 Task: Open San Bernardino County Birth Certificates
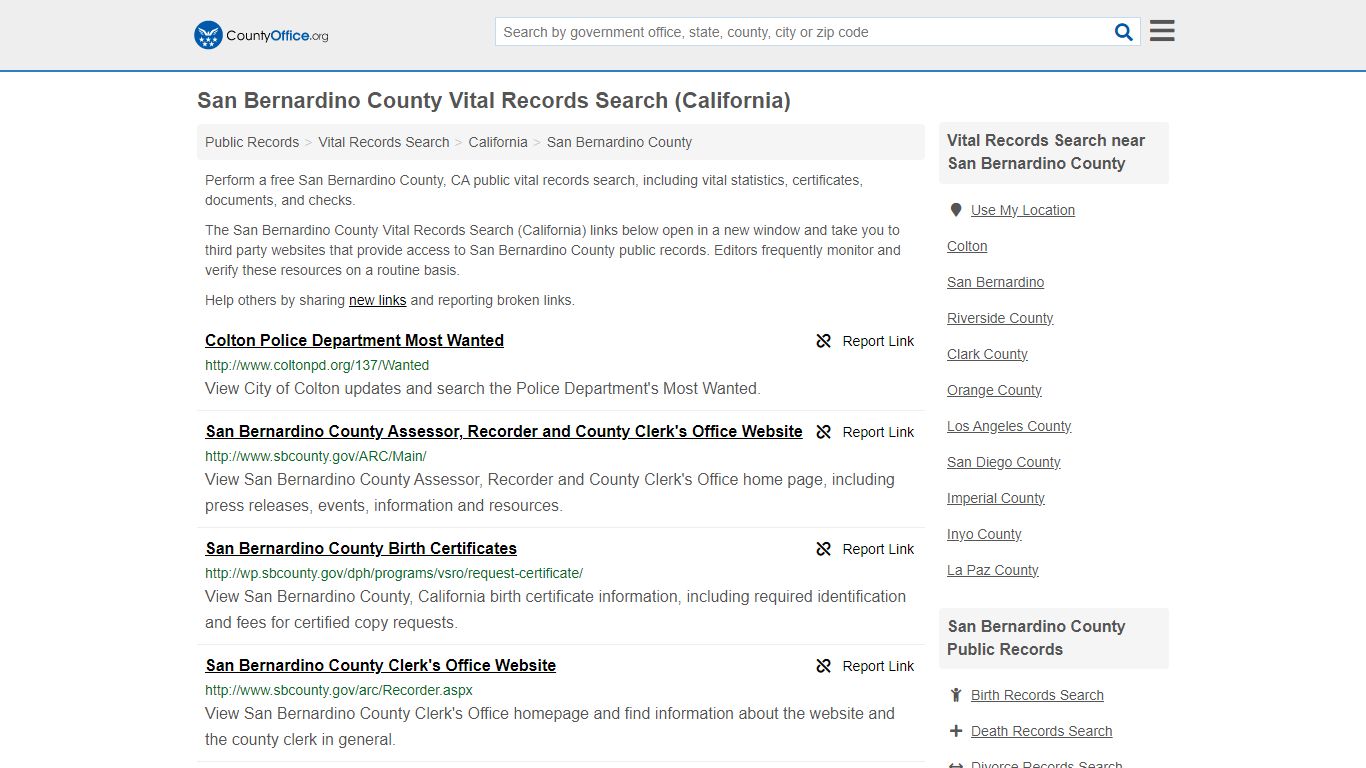[x=361, y=548]
